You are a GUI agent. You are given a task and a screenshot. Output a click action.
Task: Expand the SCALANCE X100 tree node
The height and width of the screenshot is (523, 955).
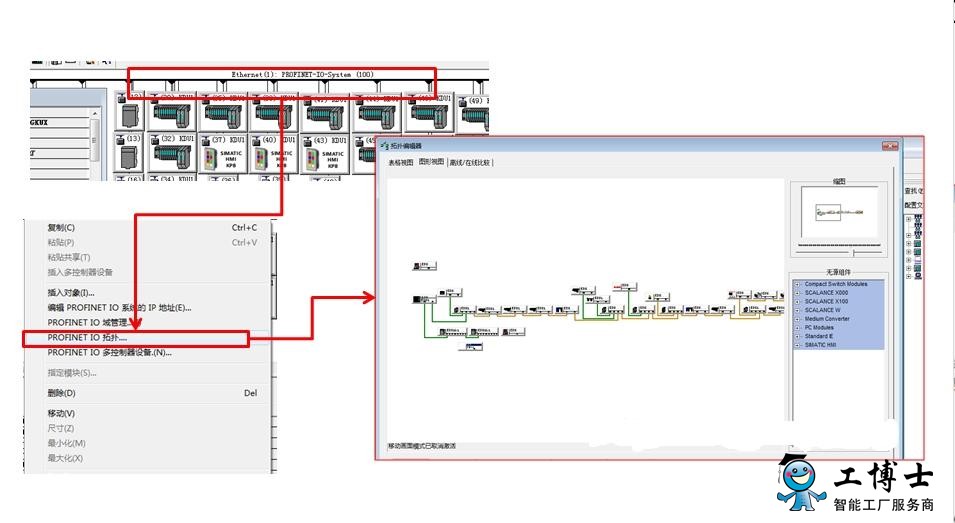click(798, 301)
